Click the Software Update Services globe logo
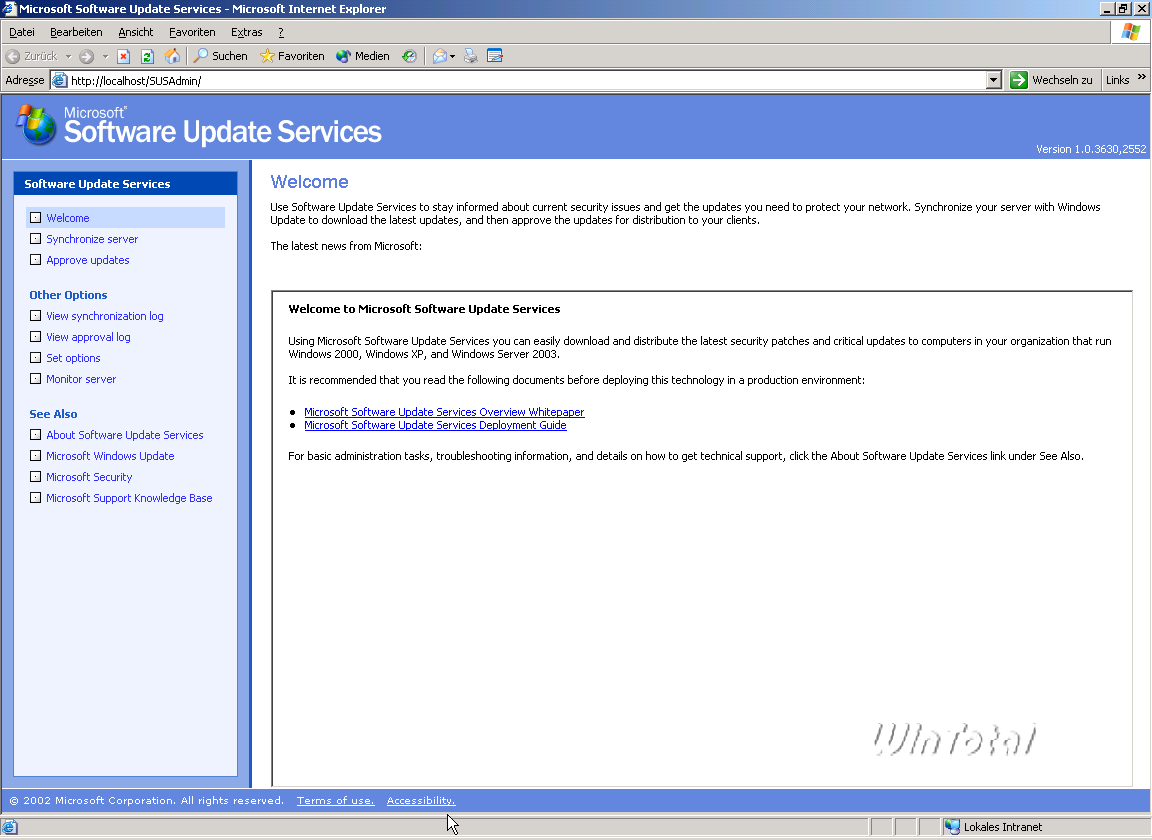 point(36,124)
